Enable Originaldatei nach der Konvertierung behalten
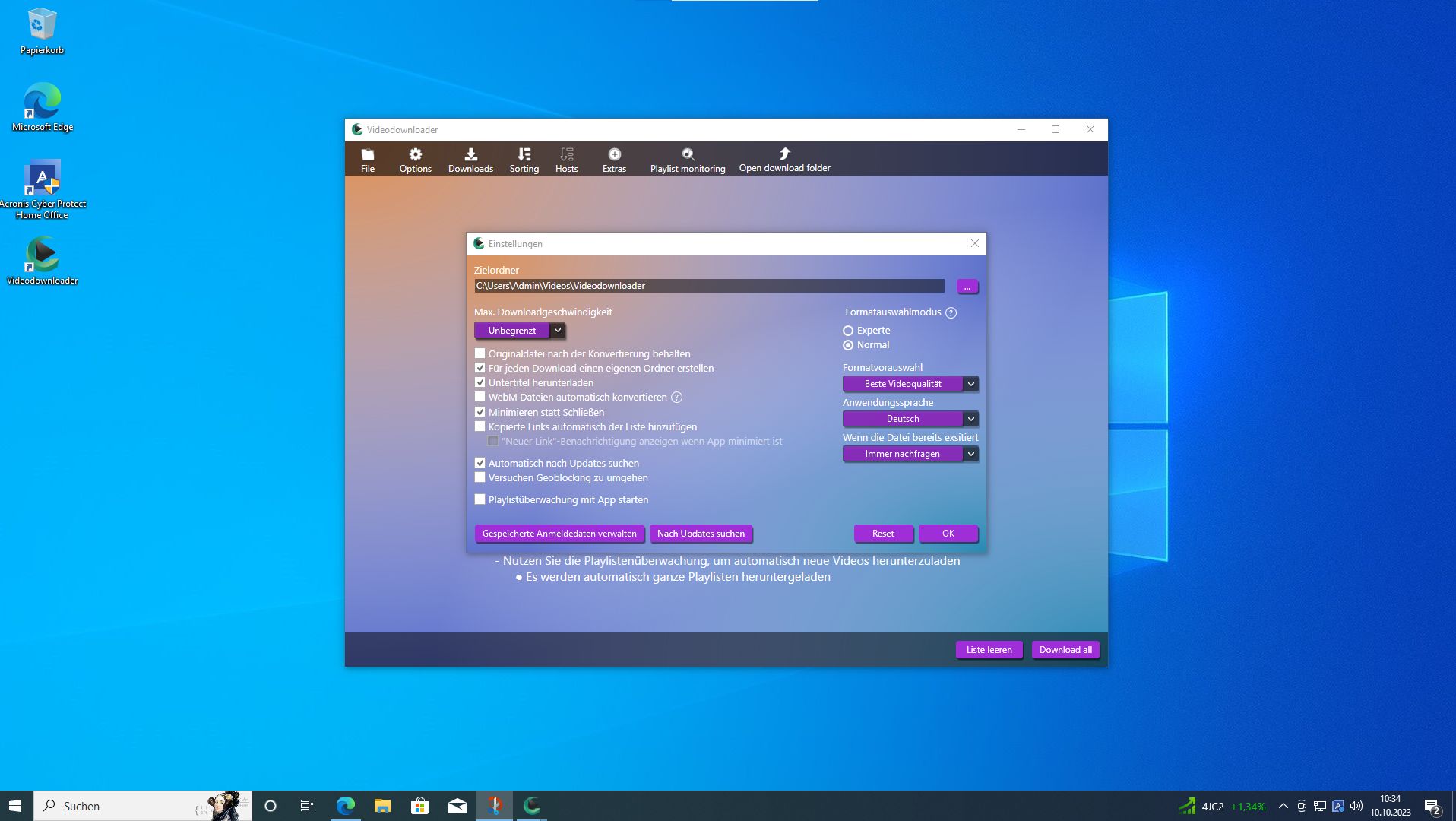The width and height of the screenshot is (1456, 821). [480, 353]
